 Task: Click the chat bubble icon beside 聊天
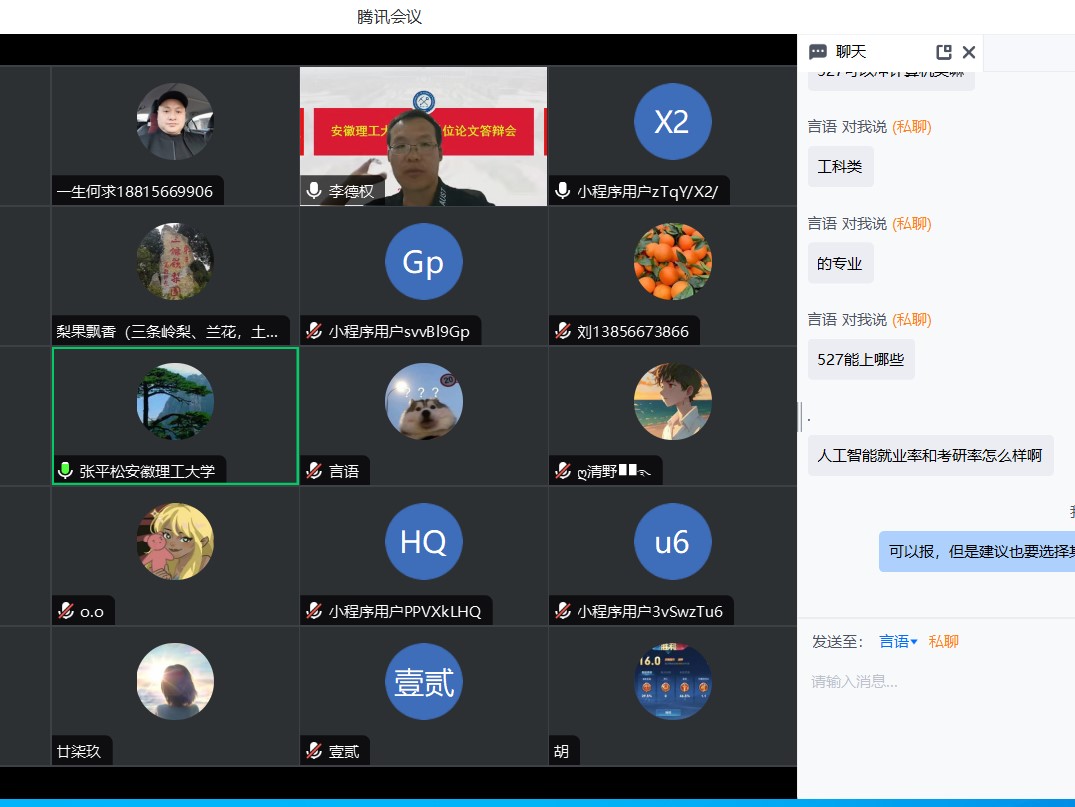818,52
